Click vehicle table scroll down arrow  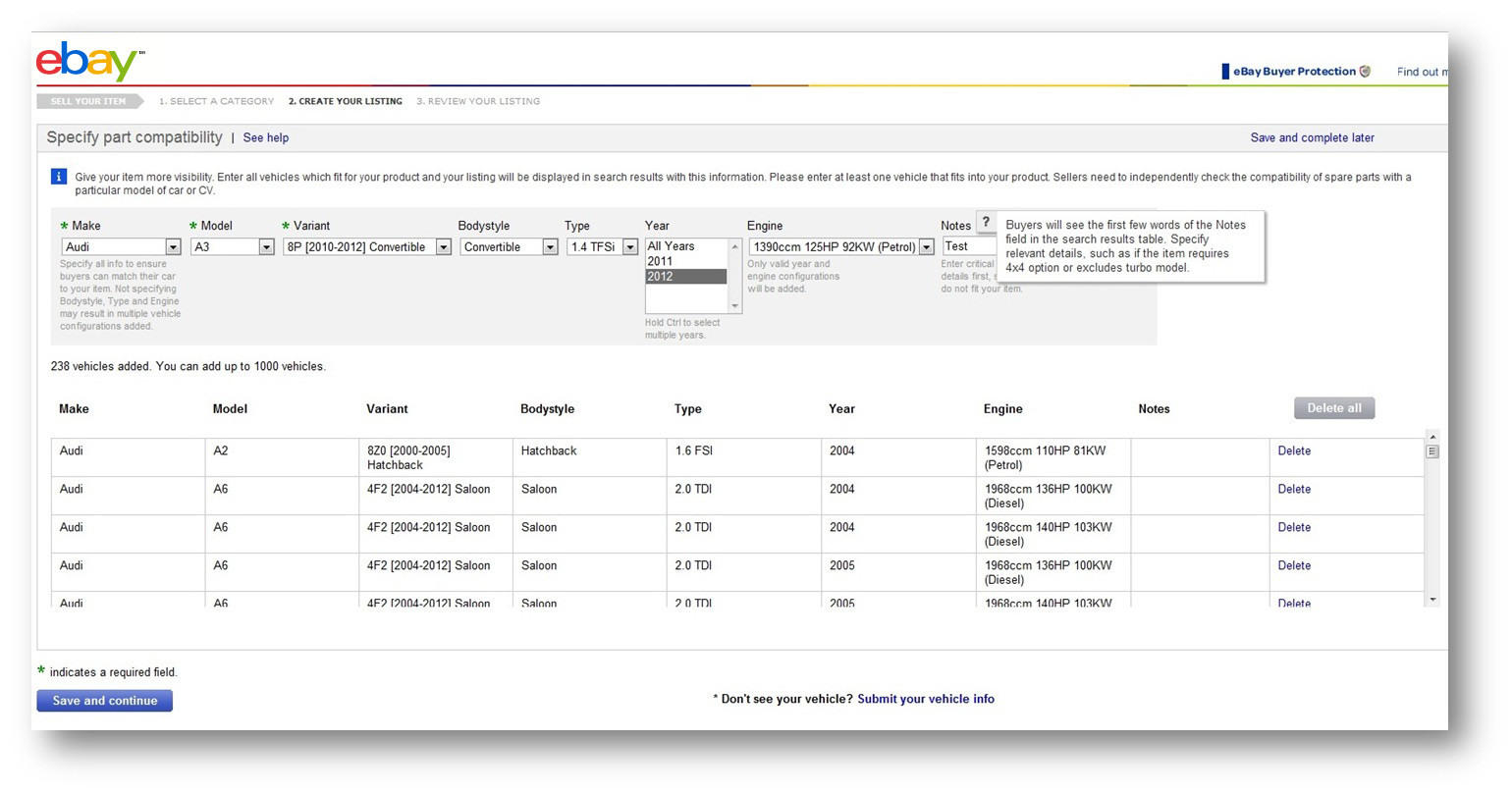point(1432,600)
